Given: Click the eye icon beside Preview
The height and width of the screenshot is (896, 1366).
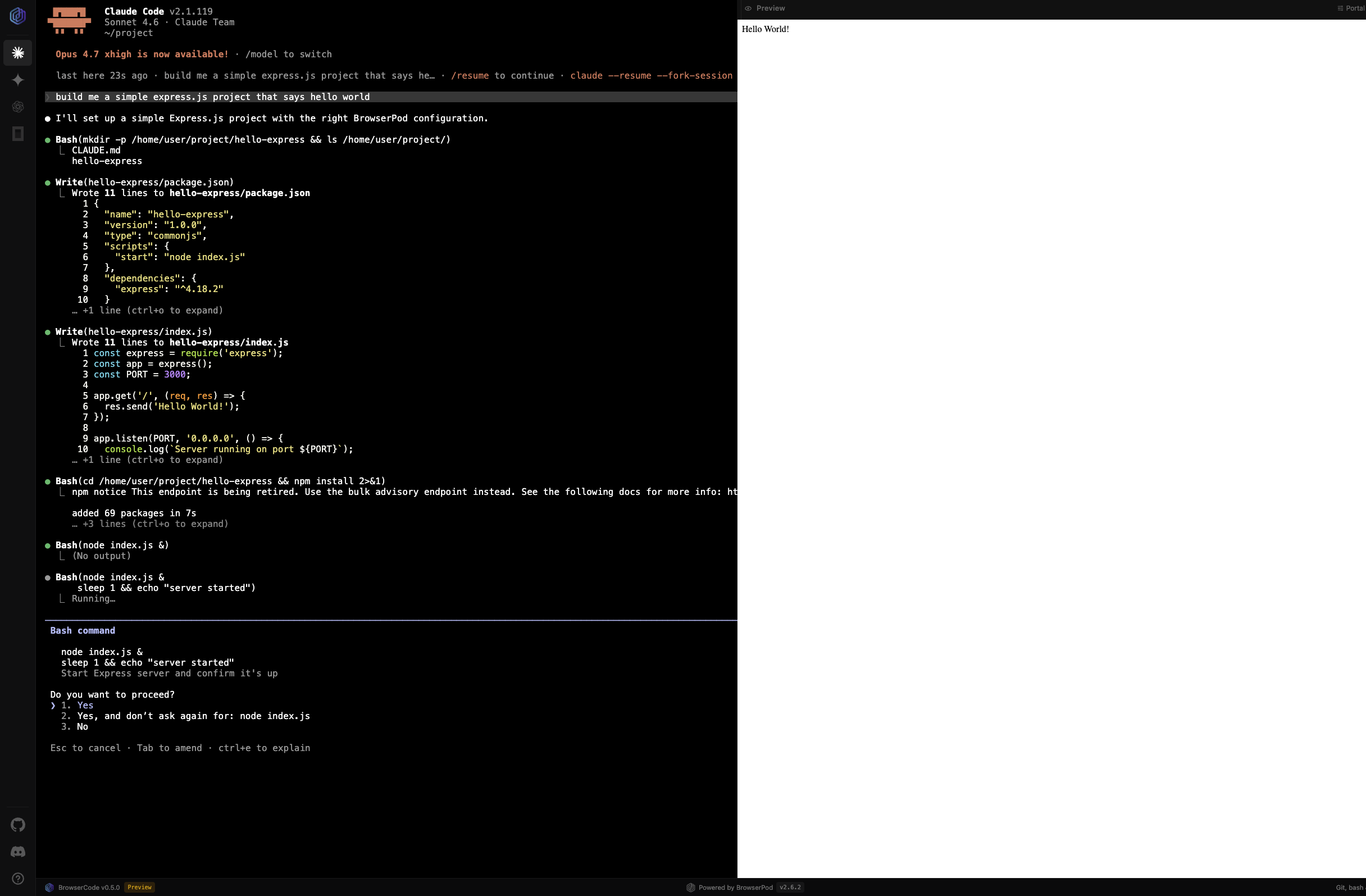Looking at the screenshot, I should (x=748, y=8).
